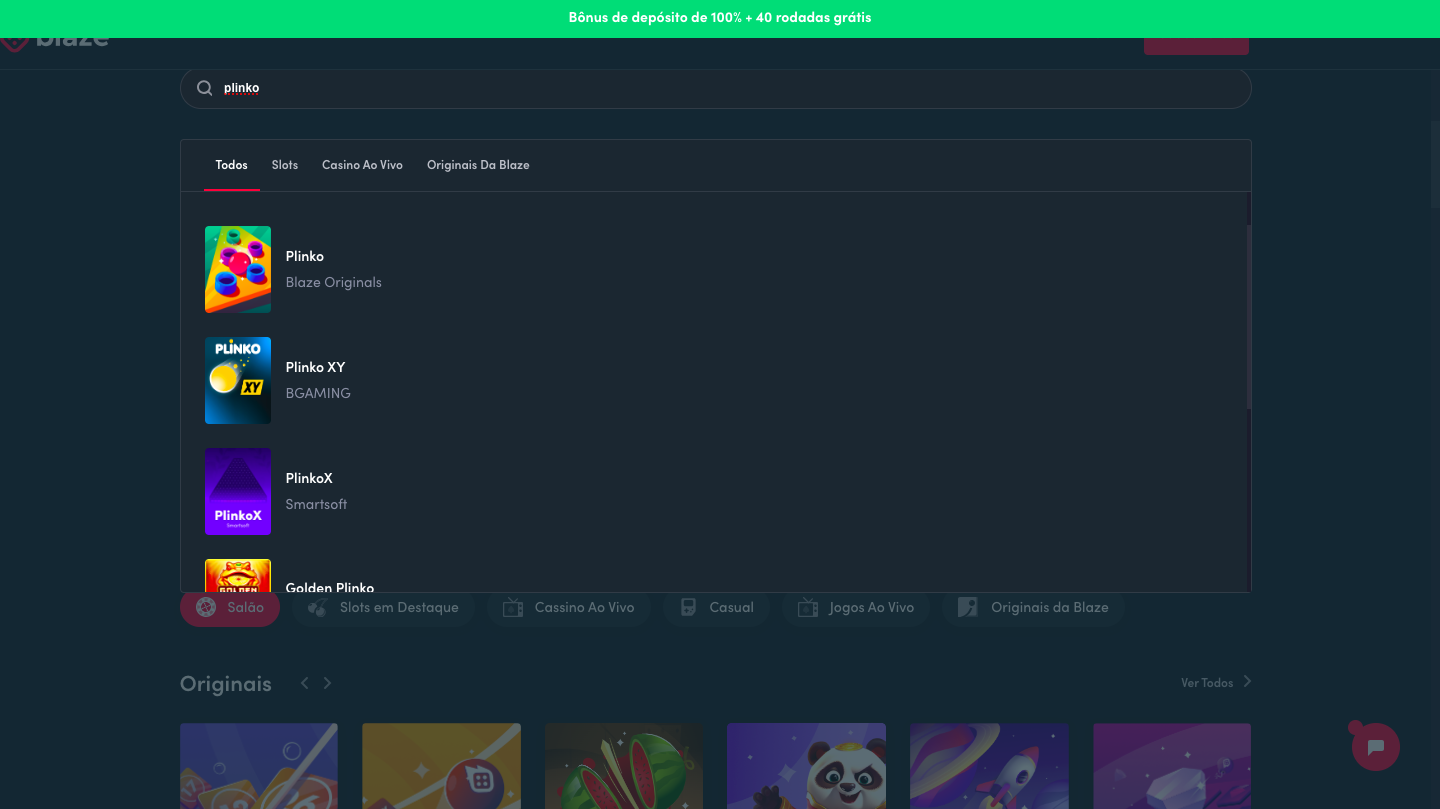Open the purple ice cube game thumbnail
Image resolution: width=1440 pixels, height=809 pixels.
1172,766
